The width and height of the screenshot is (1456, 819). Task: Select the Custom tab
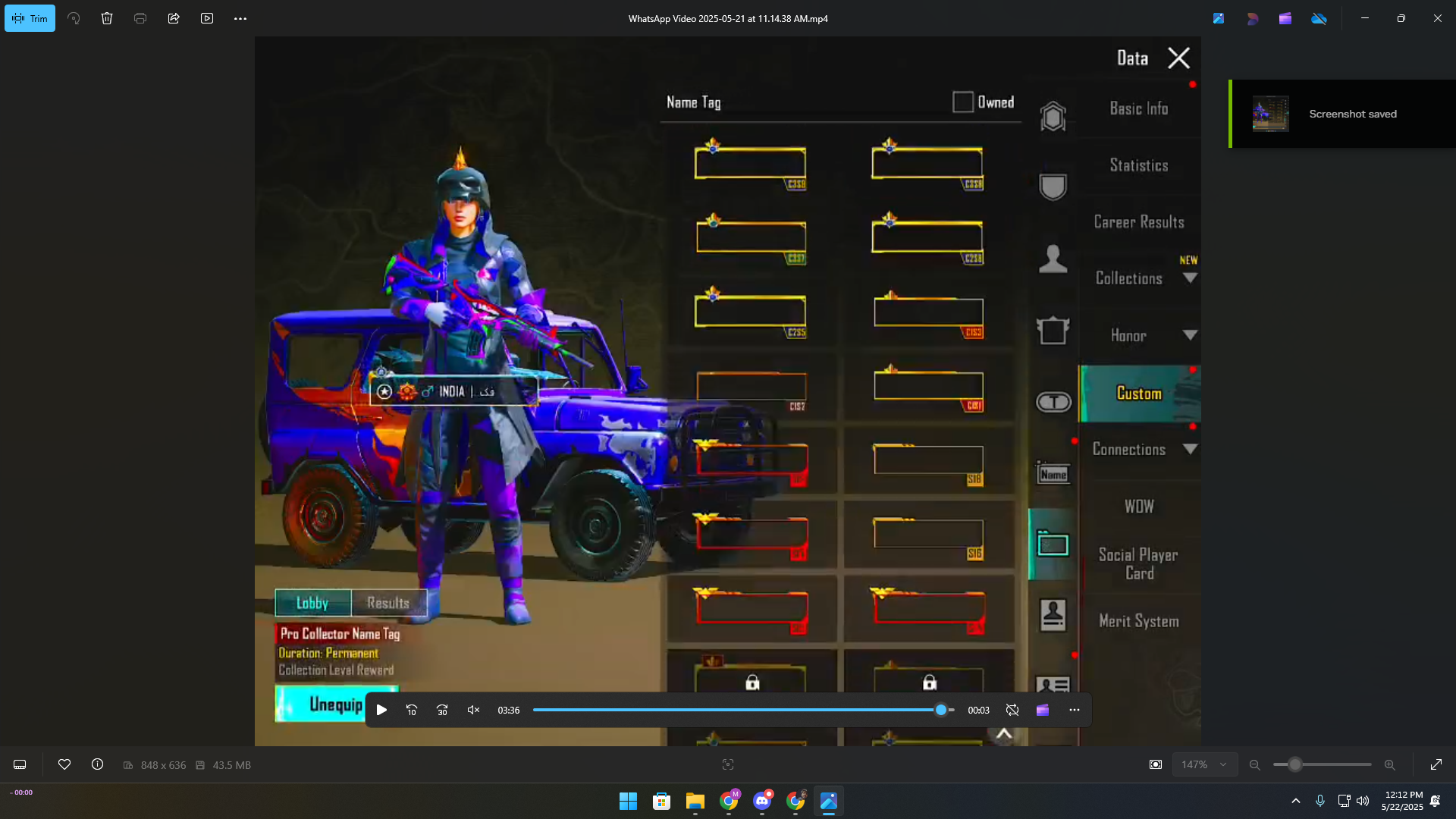(1139, 394)
